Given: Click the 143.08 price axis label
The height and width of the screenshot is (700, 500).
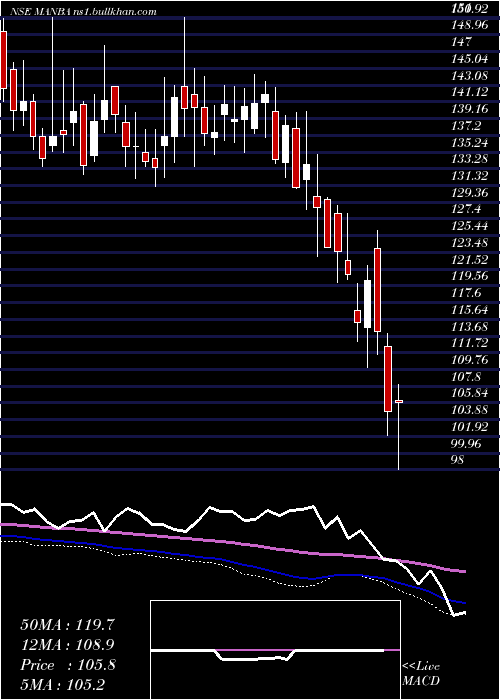Looking at the screenshot, I should [x=470, y=75].
